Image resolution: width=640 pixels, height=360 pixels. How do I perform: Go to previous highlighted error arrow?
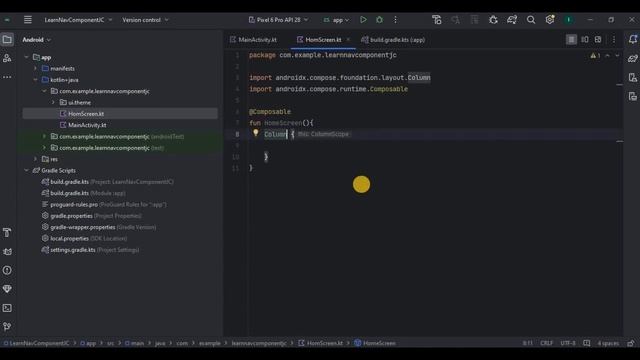607,56
